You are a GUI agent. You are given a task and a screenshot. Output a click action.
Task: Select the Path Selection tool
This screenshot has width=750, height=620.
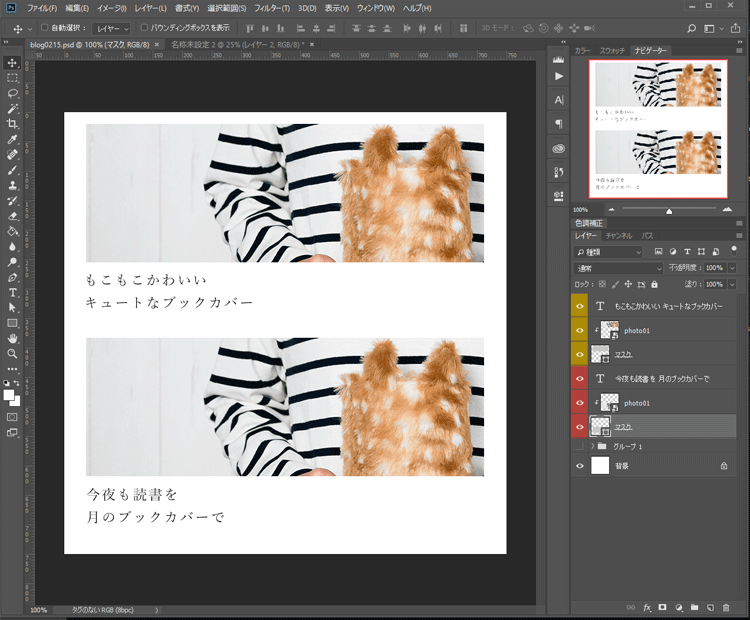pos(12,308)
